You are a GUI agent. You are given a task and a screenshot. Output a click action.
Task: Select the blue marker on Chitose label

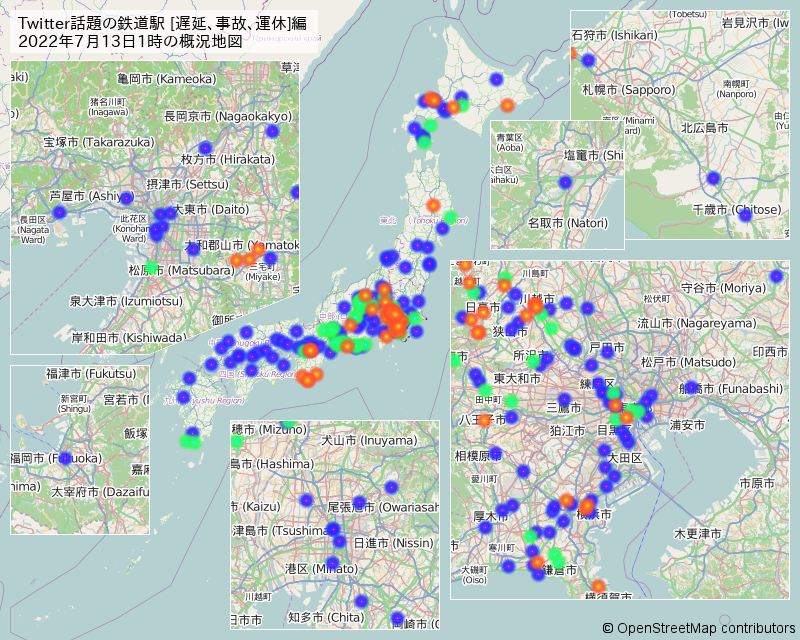745,215
